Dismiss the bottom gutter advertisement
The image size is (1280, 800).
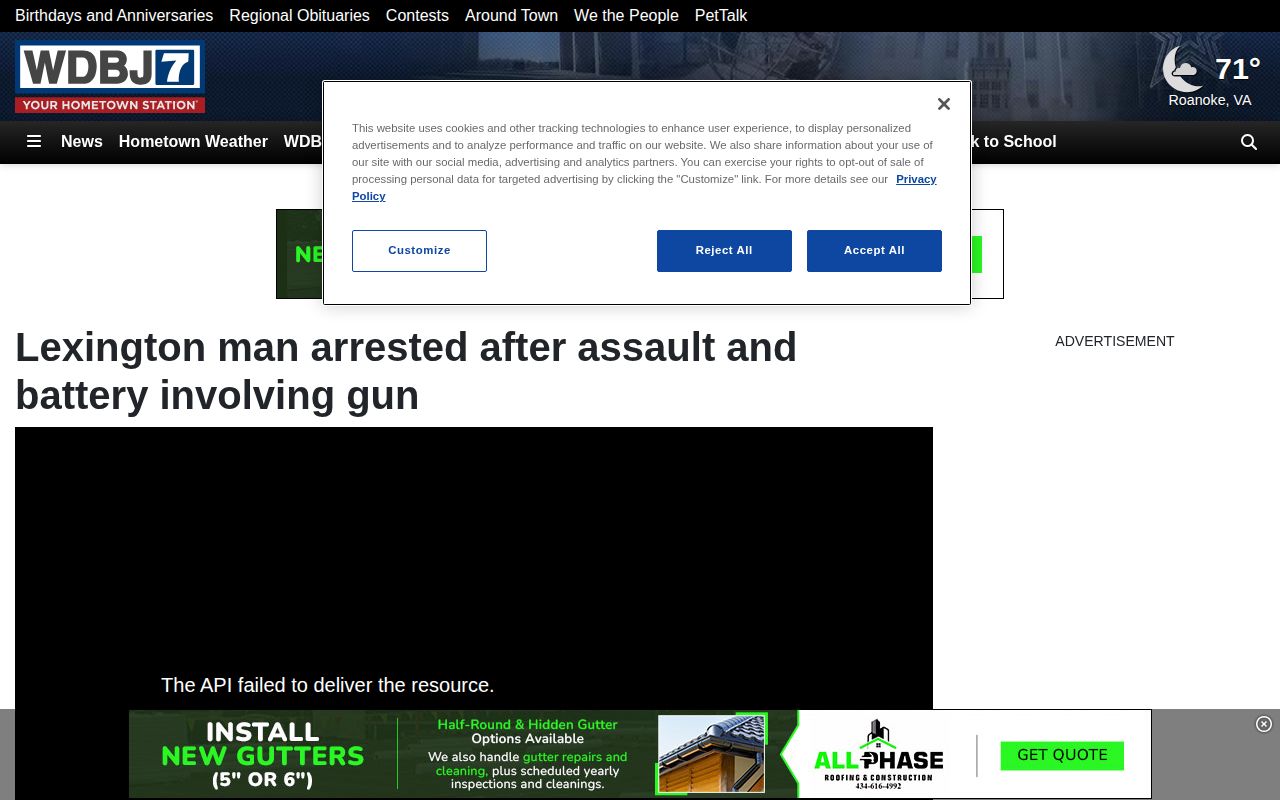(x=1264, y=724)
